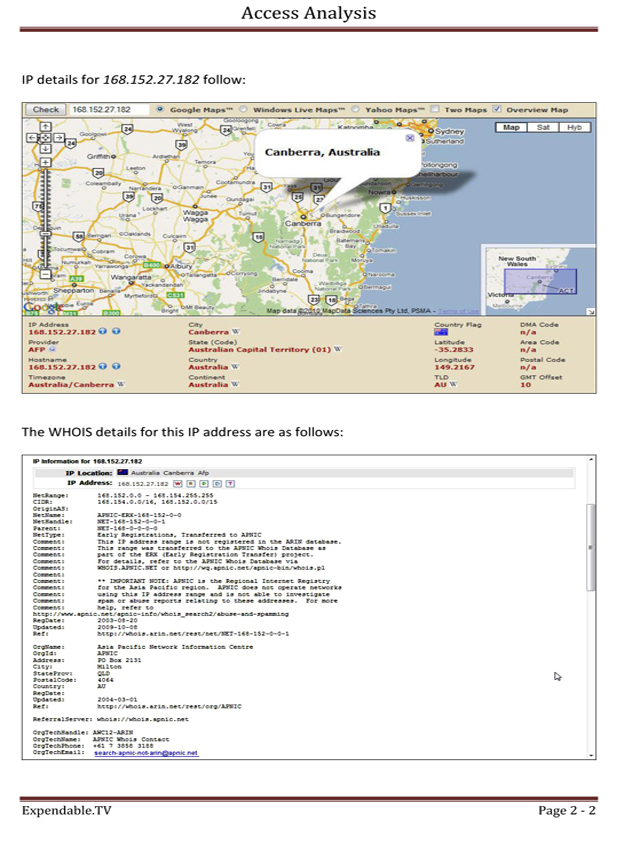Click the WHOIS panel scroll down arrow

coord(591,755)
